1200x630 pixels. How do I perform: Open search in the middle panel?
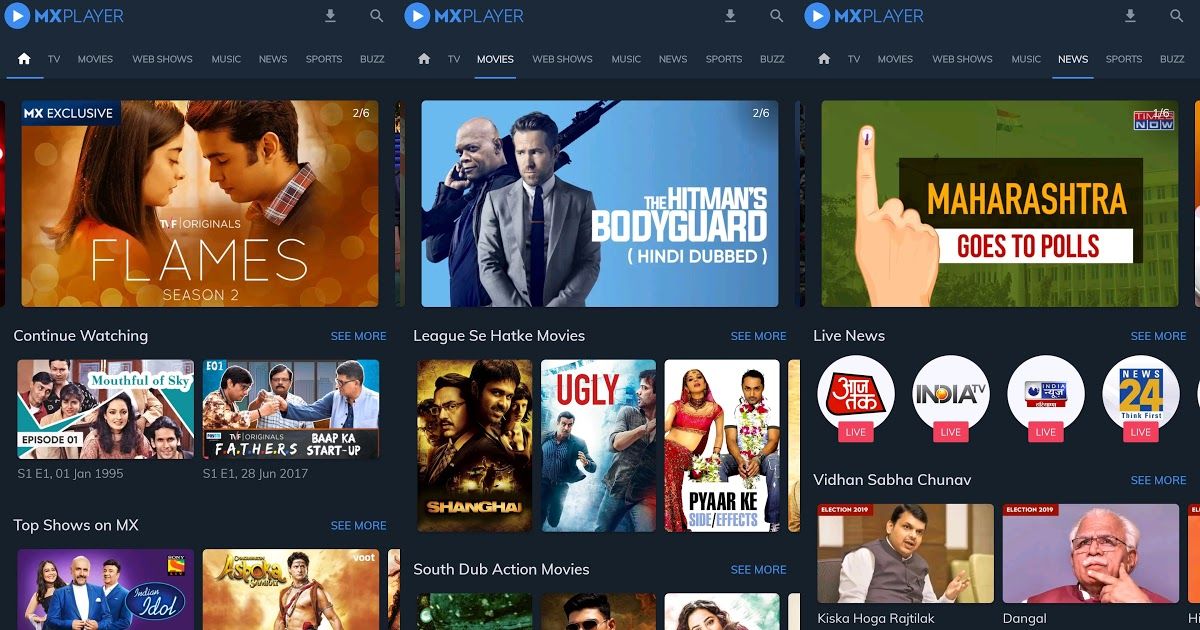tap(777, 16)
